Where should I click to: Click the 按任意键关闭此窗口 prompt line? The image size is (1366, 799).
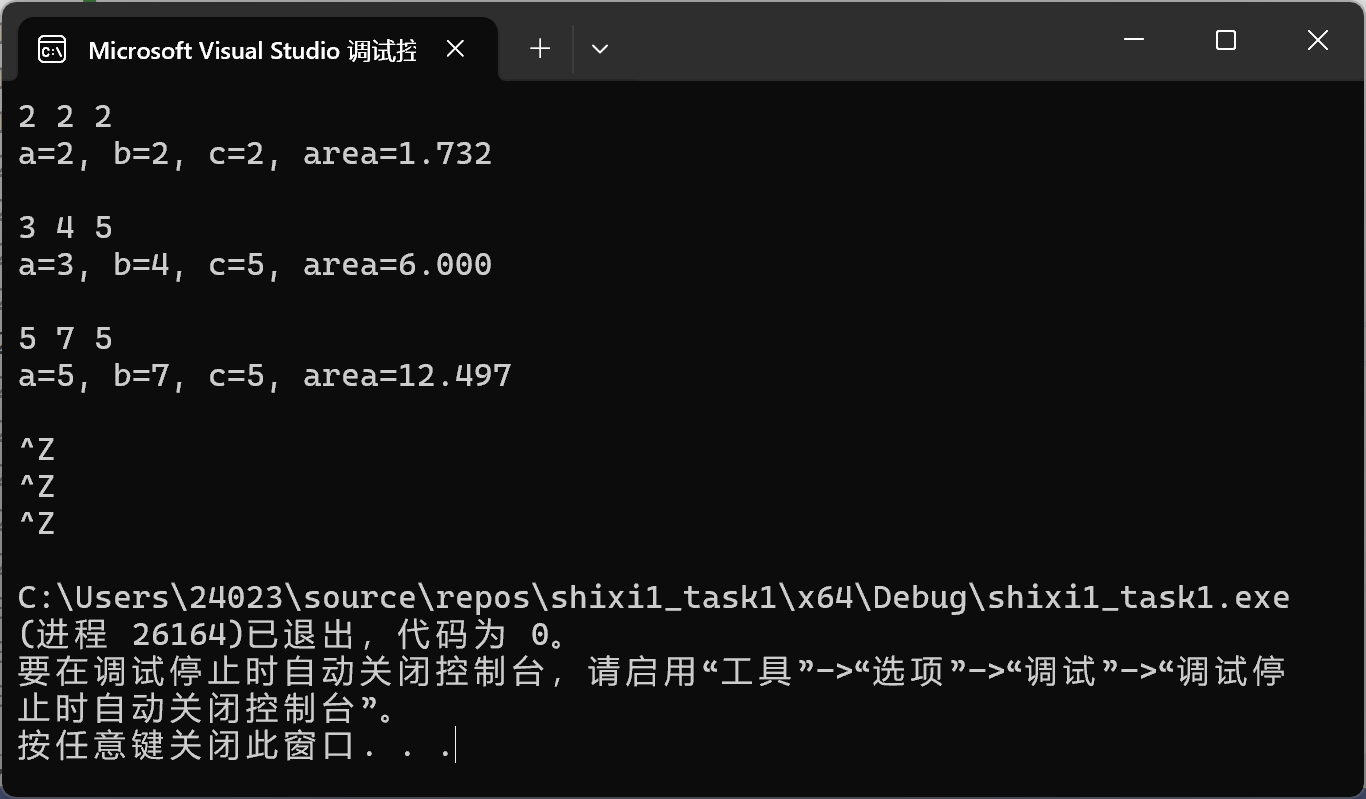point(236,746)
